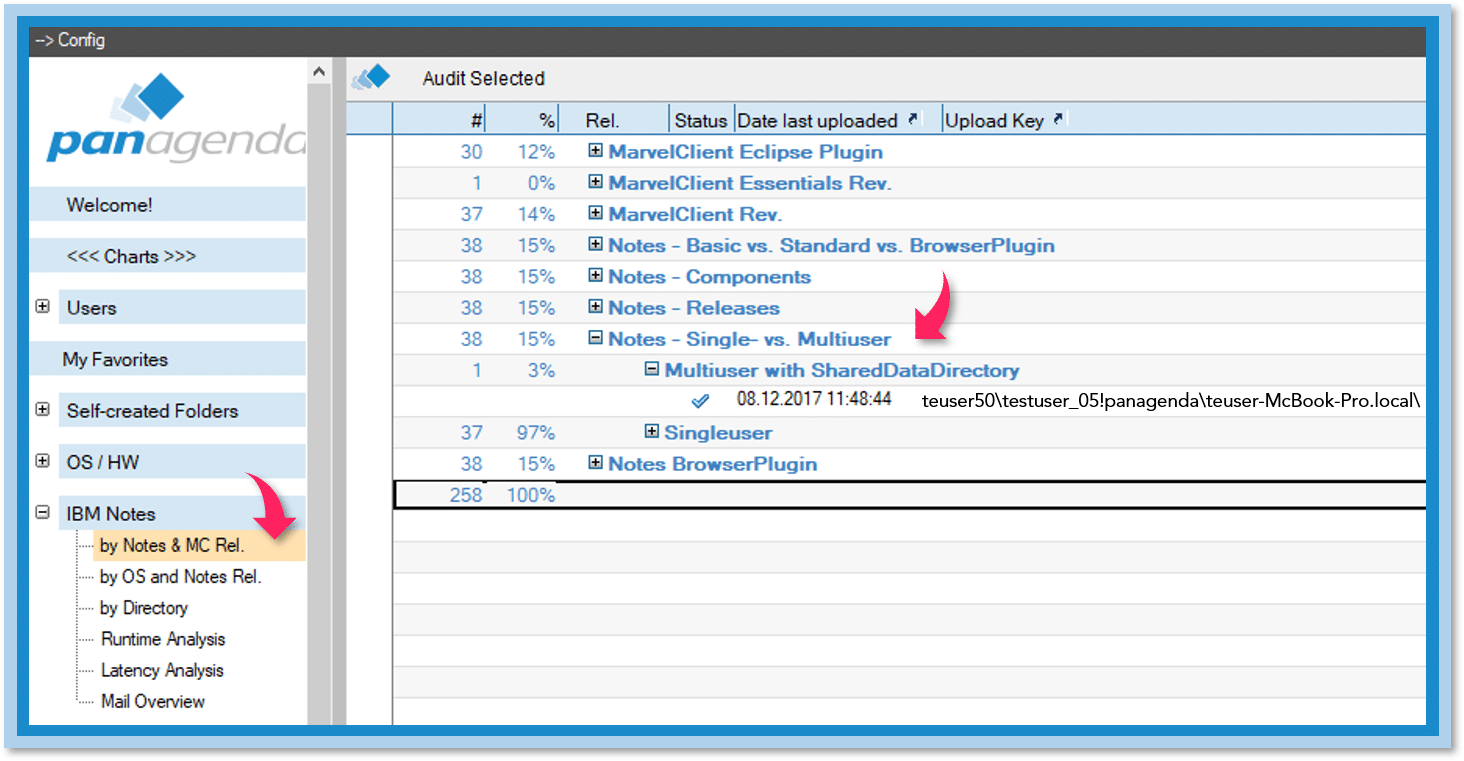Click the Notes - Releases link
Image resolution: width=1464 pixels, height=761 pixels.
pyautogui.click(x=693, y=308)
